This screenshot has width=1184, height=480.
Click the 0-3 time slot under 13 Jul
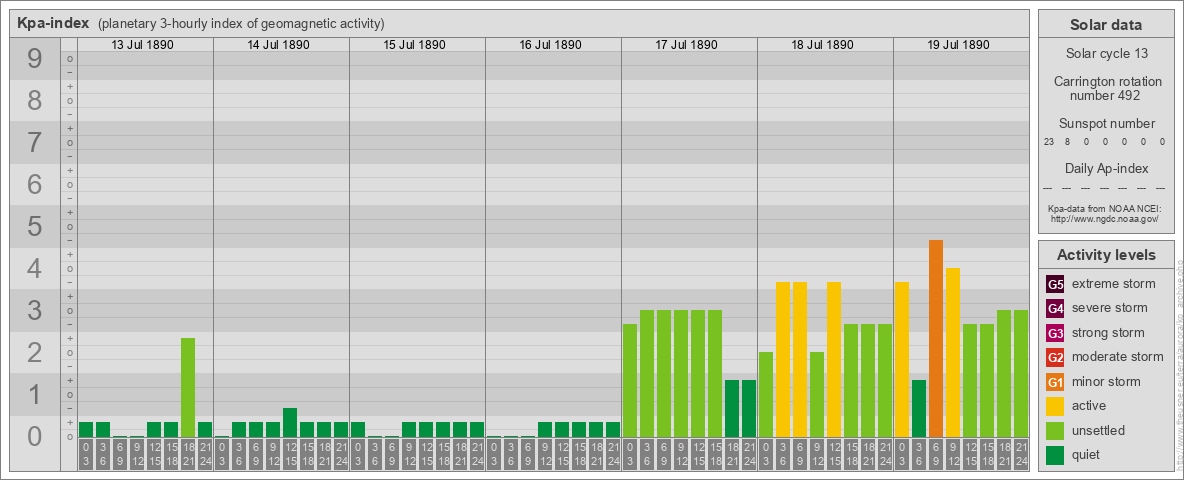click(x=86, y=455)
